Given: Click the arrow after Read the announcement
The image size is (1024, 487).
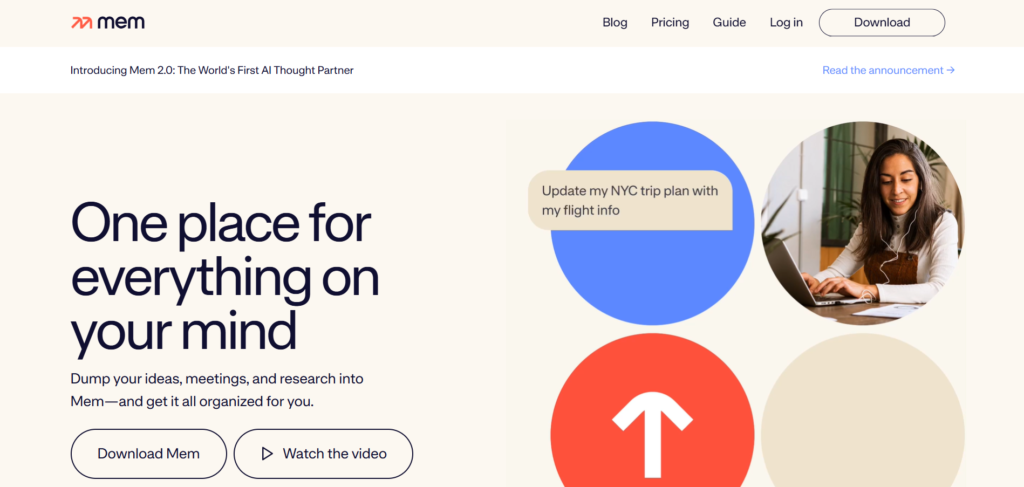Looking at the screenshot, I should click(950, 71).
